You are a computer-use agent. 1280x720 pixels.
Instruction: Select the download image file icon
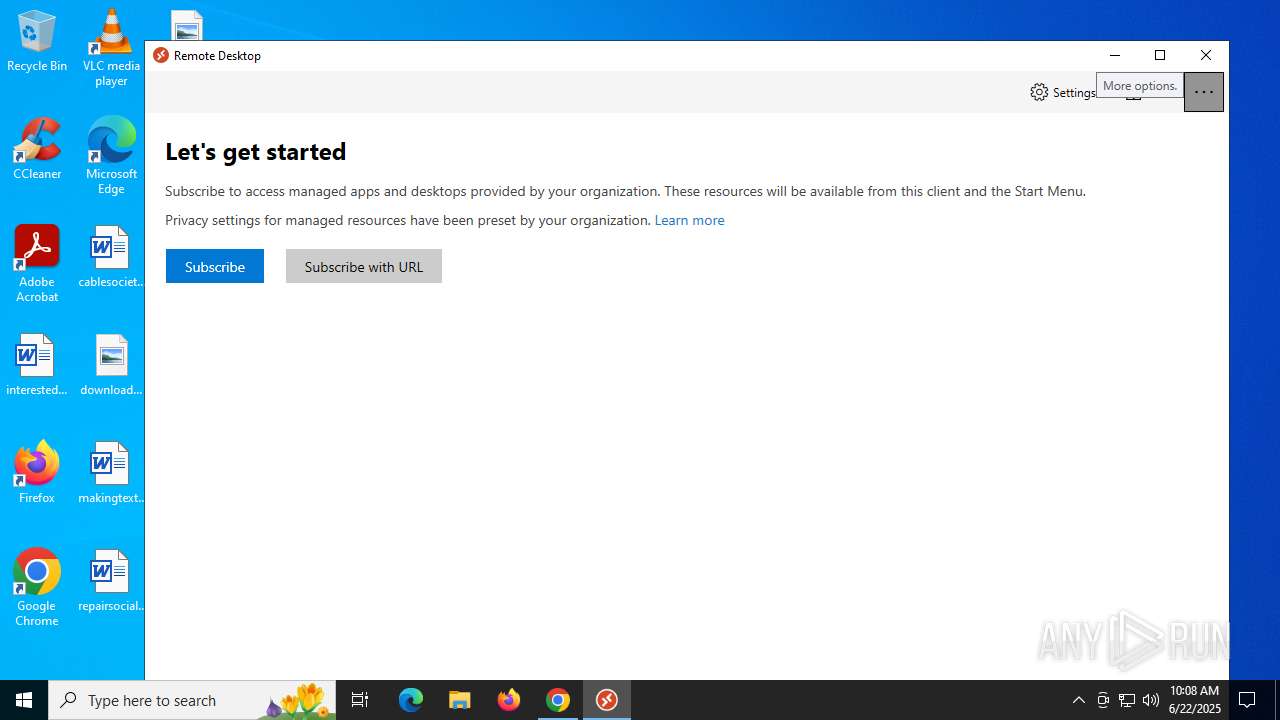point(111,365)
